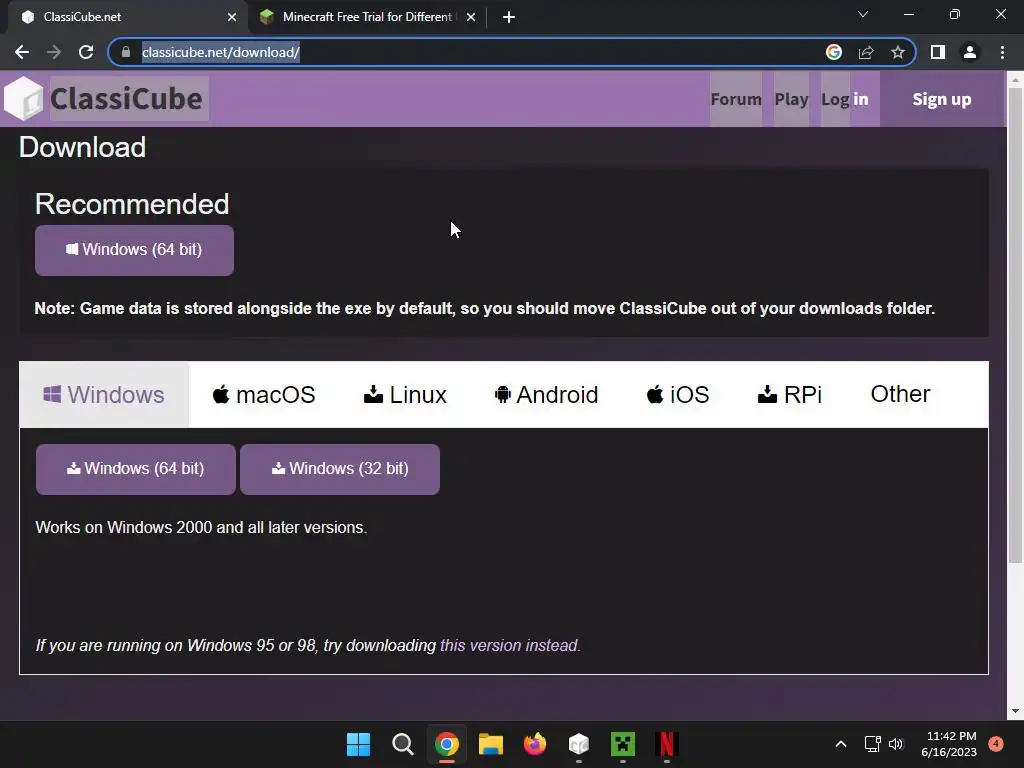Open the Play link in the header
The width and height of the screenshot is (1024, 768).
pos(792,99)
